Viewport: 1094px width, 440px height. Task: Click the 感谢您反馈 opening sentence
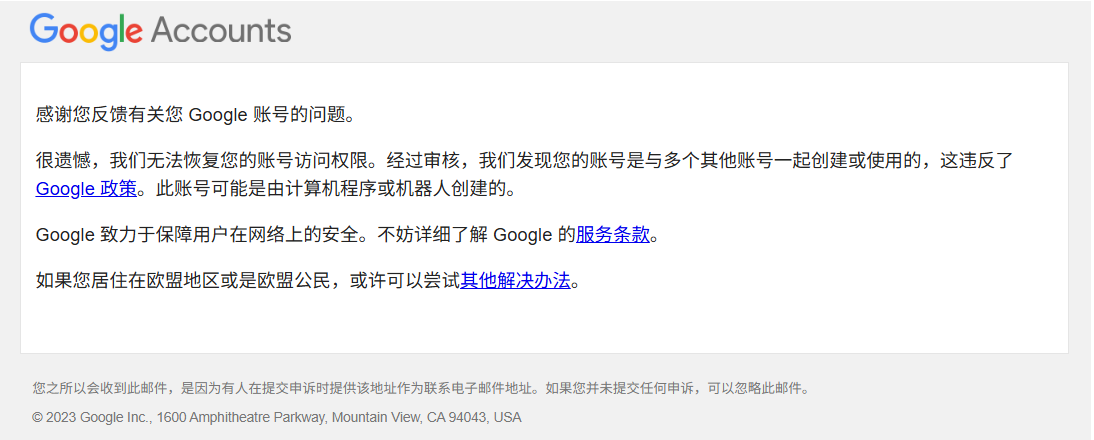(x=195, y=114)
